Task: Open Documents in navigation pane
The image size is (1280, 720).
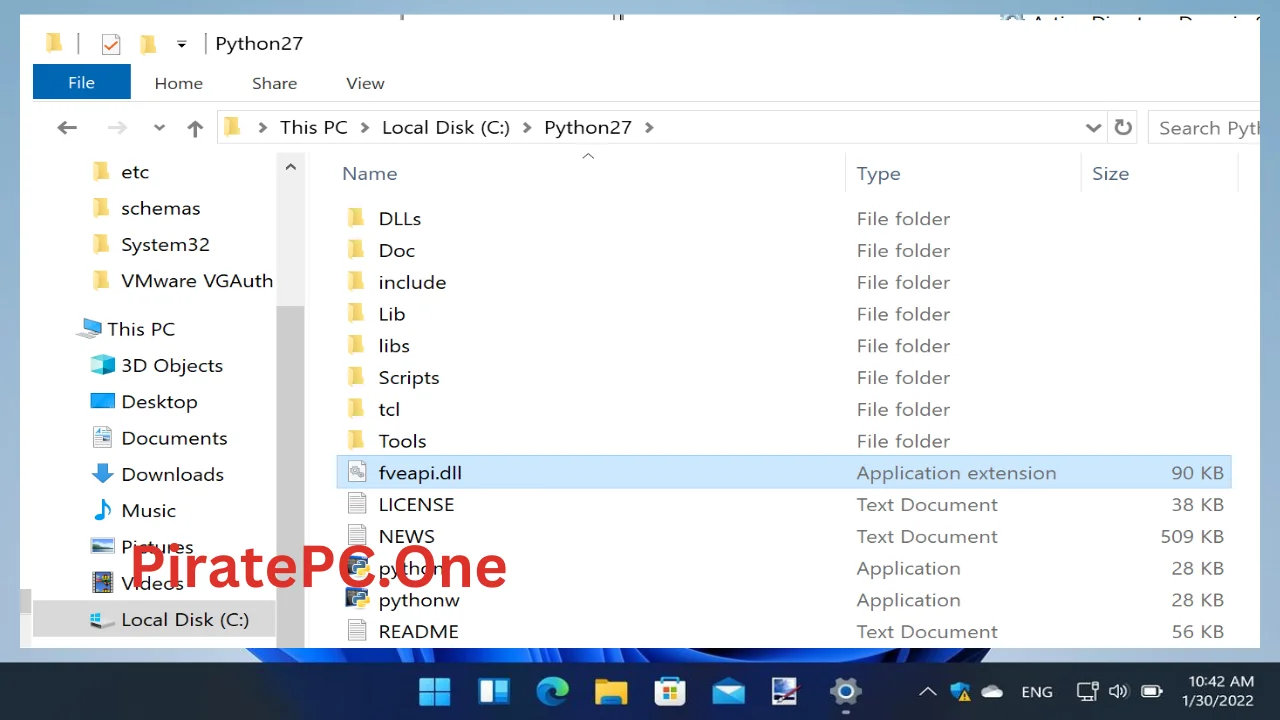Action: 174,438
